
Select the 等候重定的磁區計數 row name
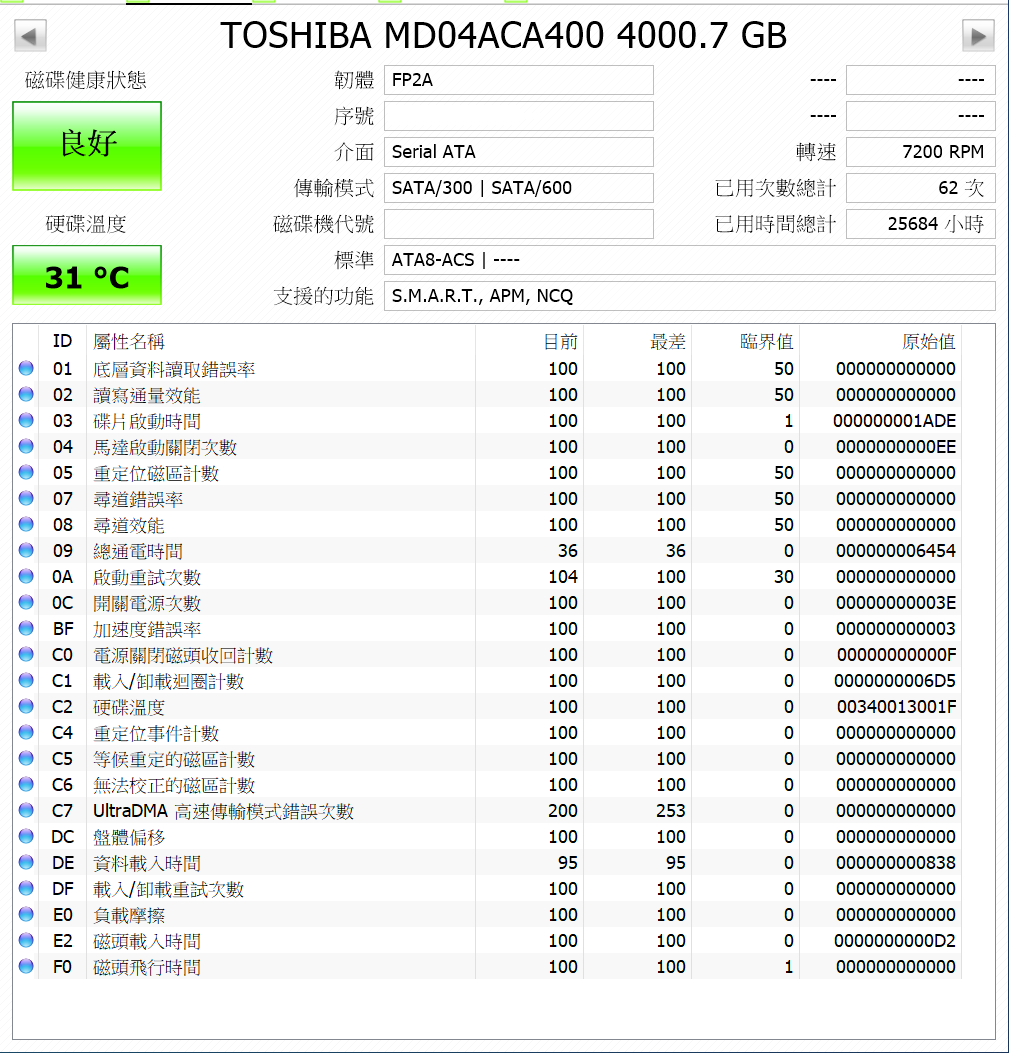pos(174,760)
